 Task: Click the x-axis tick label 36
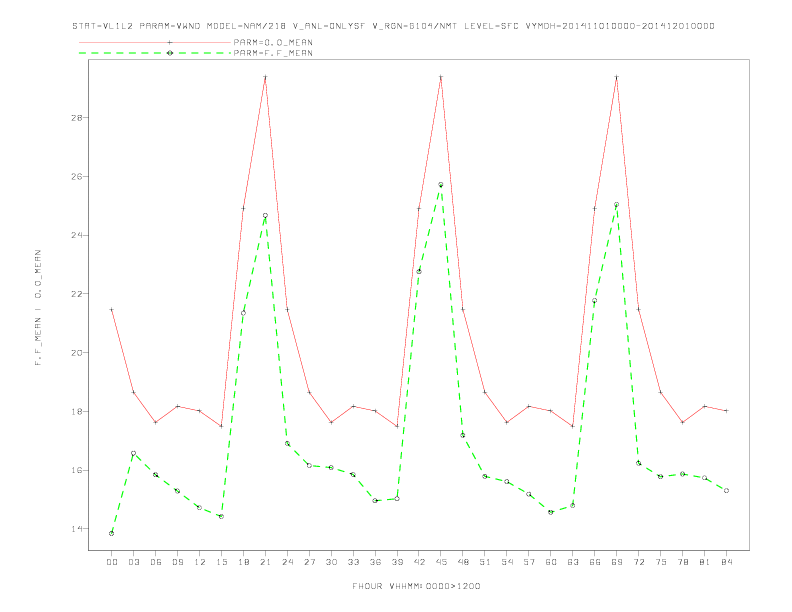pyautogui.click(x=375, y=562)
